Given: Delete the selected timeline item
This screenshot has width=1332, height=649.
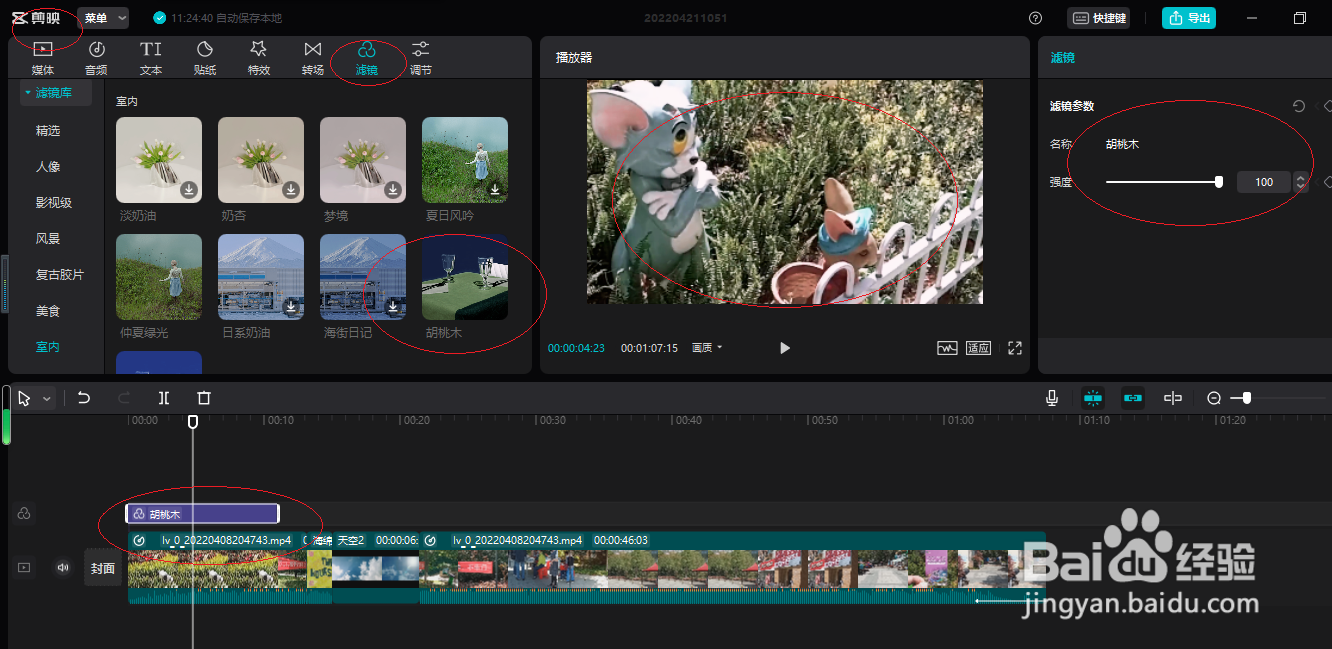Looking at the screenshot, I should [x=204, y=398].
